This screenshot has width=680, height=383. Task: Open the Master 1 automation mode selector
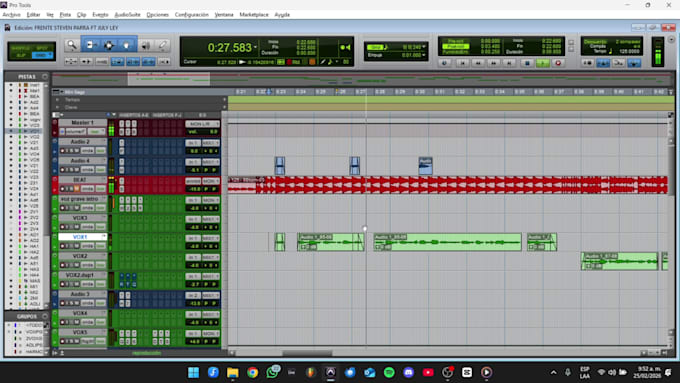(96, 131)
